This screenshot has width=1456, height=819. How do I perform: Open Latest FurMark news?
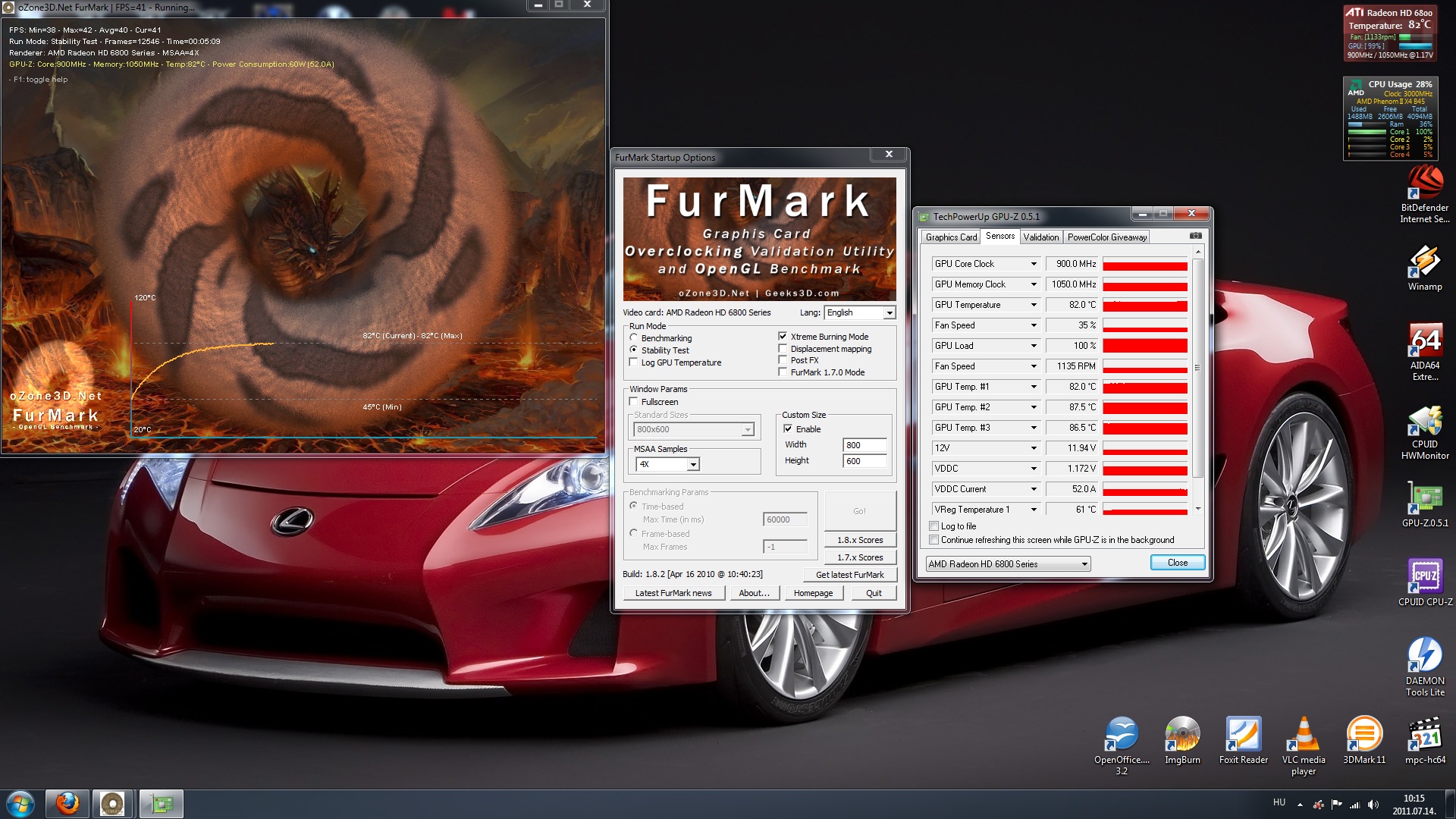673,593
